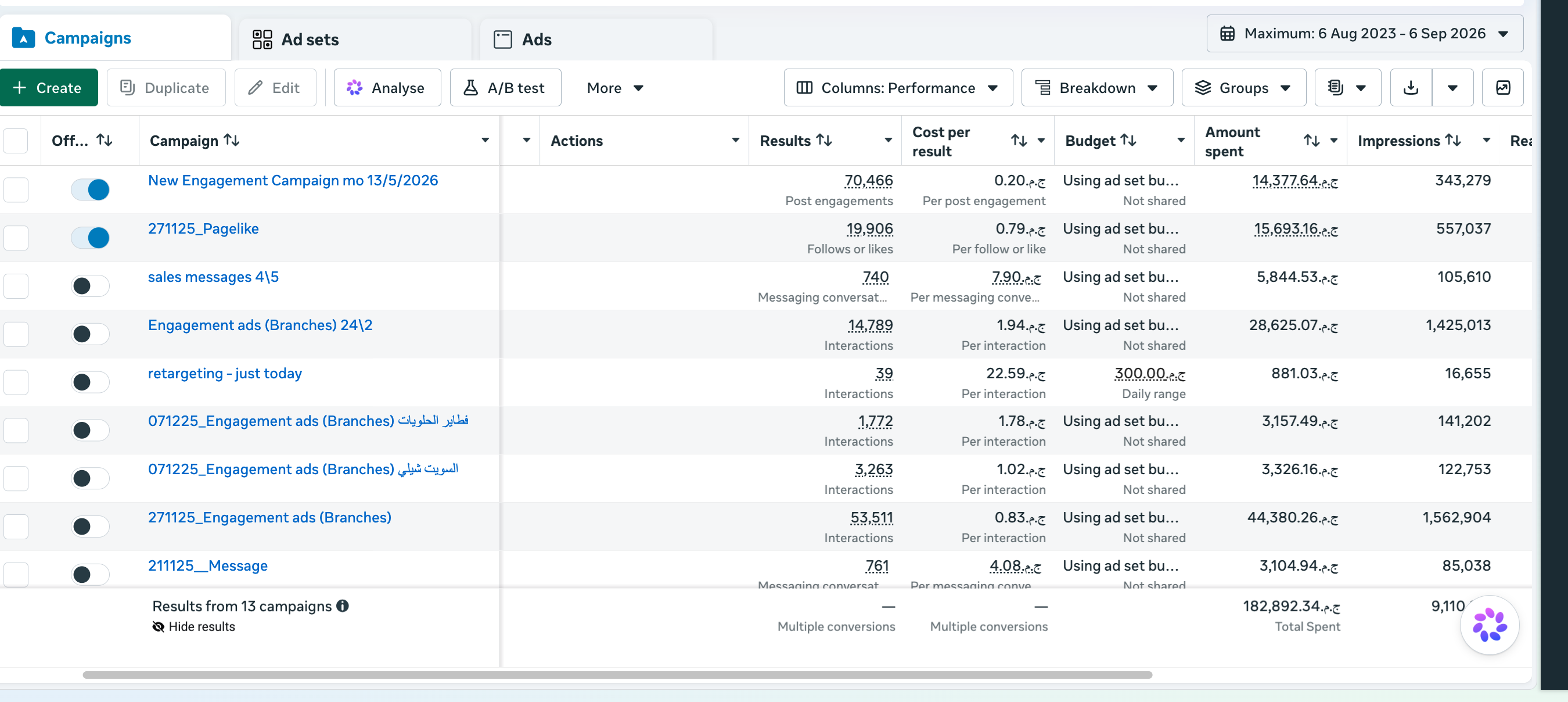Sort the Amount spent arrows
Viewport: 1568px width, 702px height.
(x=1312, y=141)
